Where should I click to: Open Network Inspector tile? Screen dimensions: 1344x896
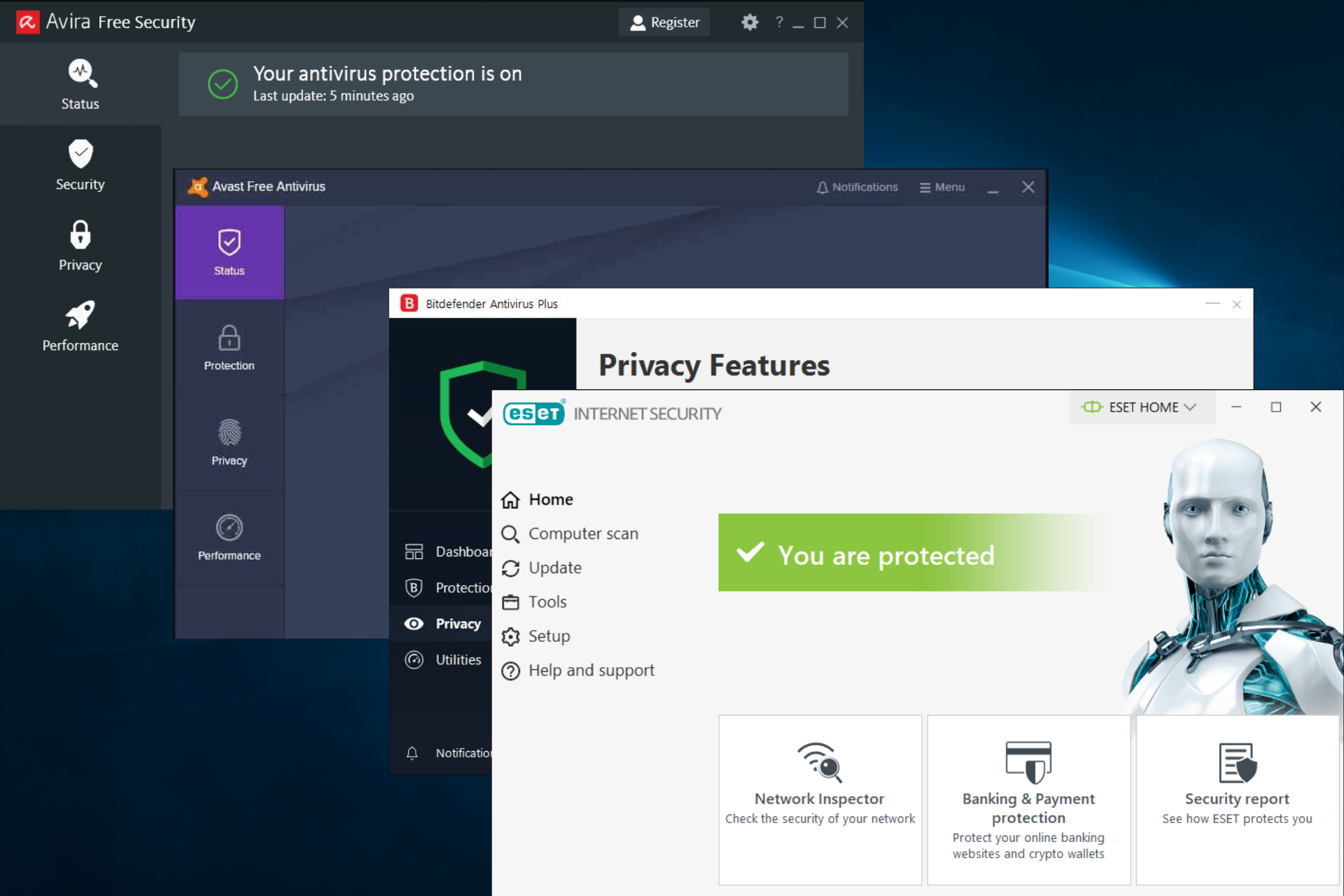click(820, 799)
